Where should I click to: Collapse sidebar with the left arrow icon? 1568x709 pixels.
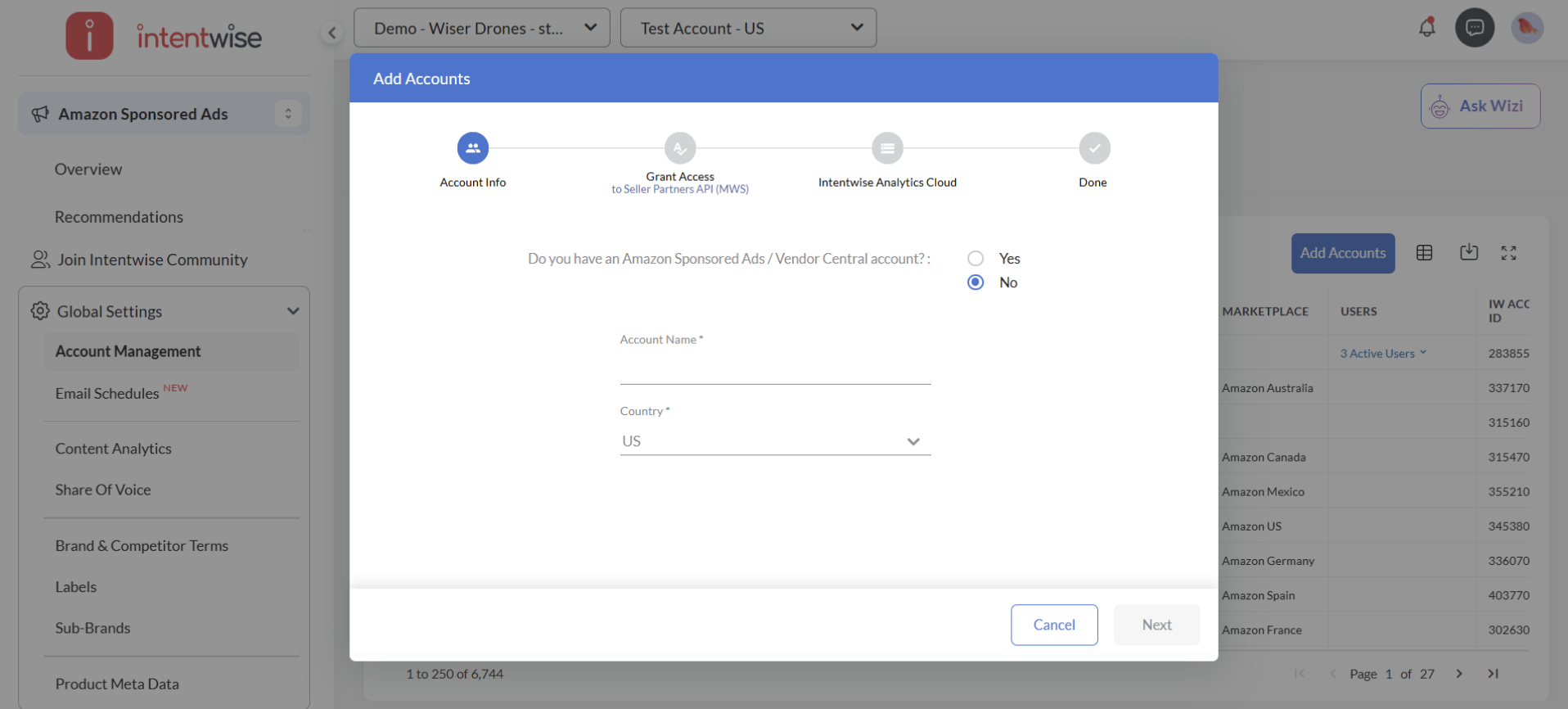tap(331, 33)
